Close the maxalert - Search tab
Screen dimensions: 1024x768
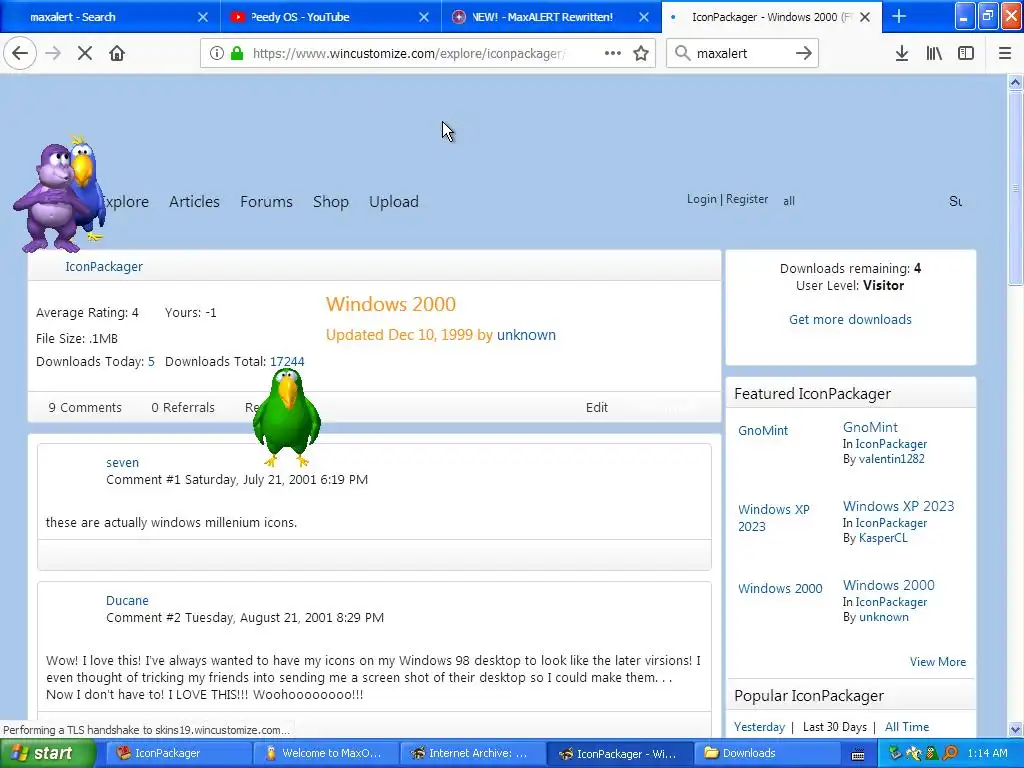click(203, 17)
